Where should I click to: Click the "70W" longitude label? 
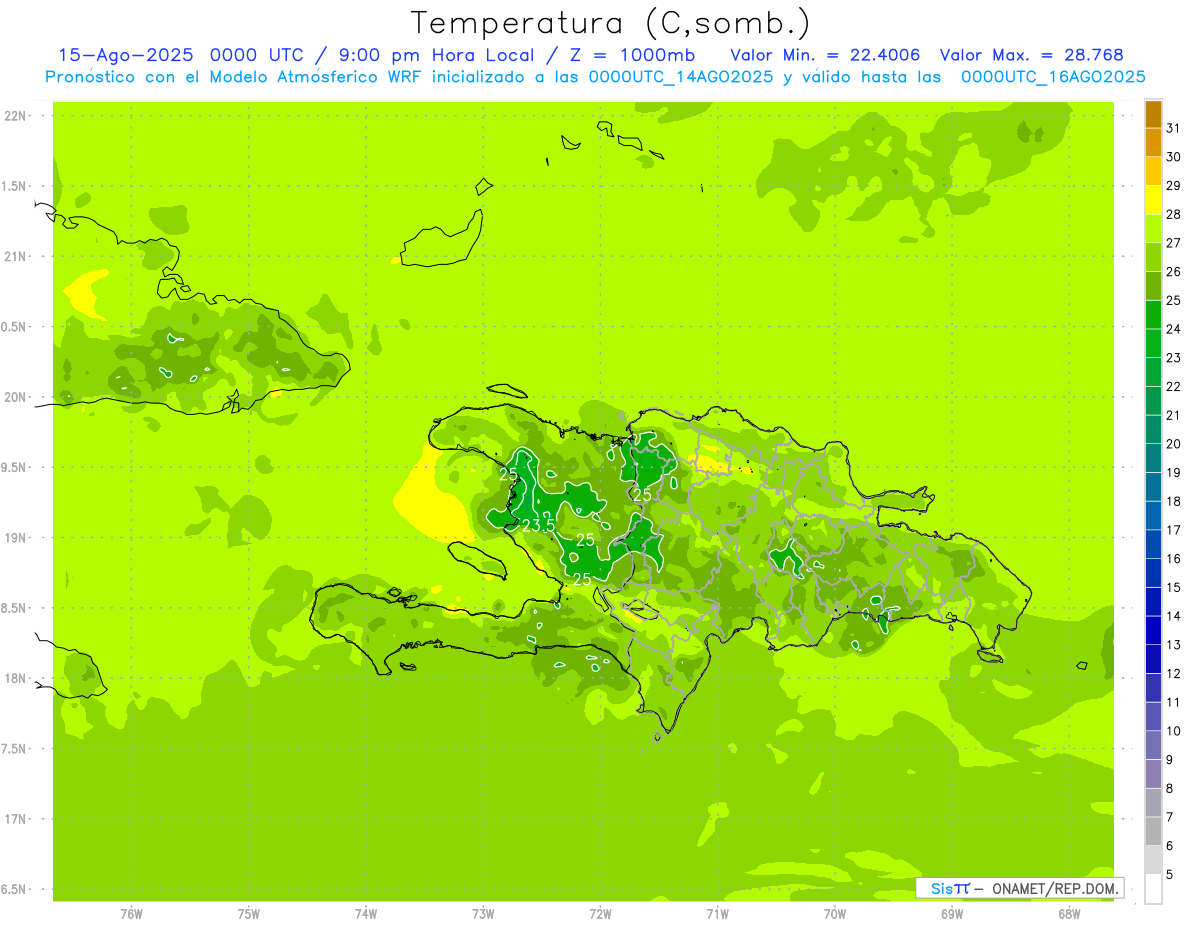pos(835,913)
